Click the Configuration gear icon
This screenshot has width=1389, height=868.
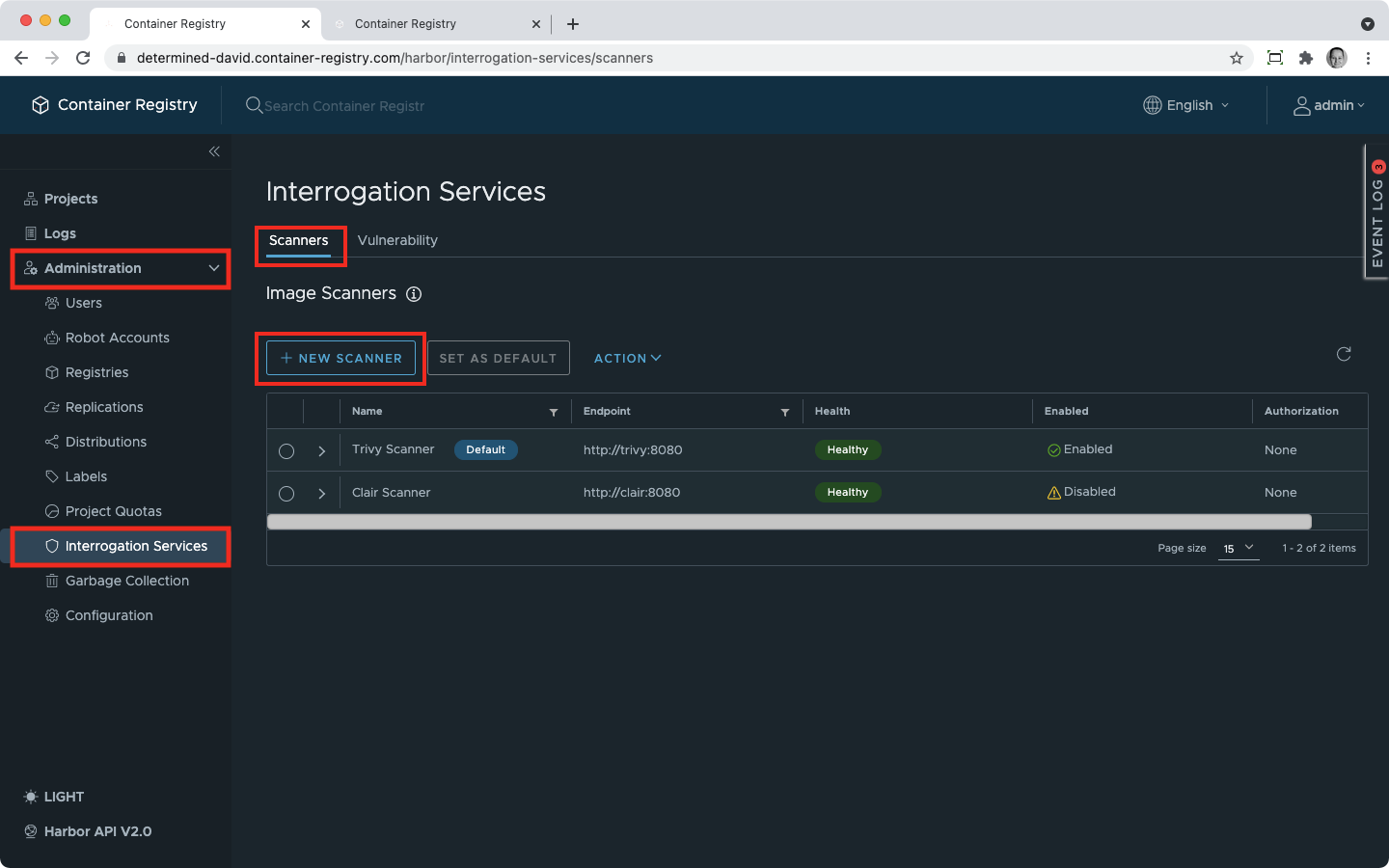52,615
